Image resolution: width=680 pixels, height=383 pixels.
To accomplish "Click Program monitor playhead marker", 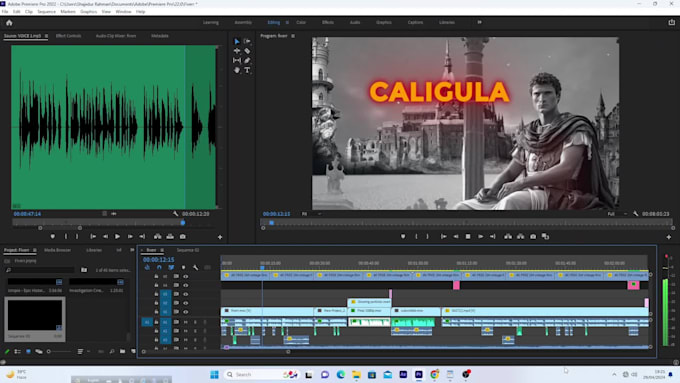I will 271,223.
